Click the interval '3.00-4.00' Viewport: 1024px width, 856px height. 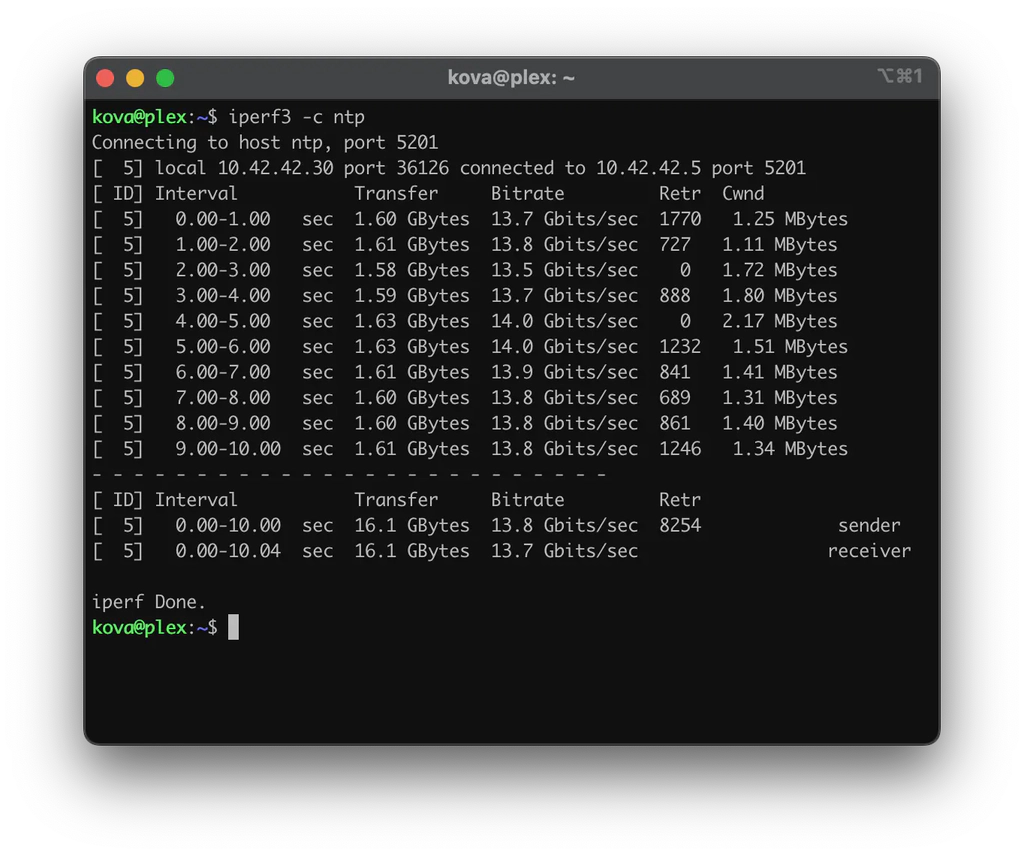(x=223, y=296)
